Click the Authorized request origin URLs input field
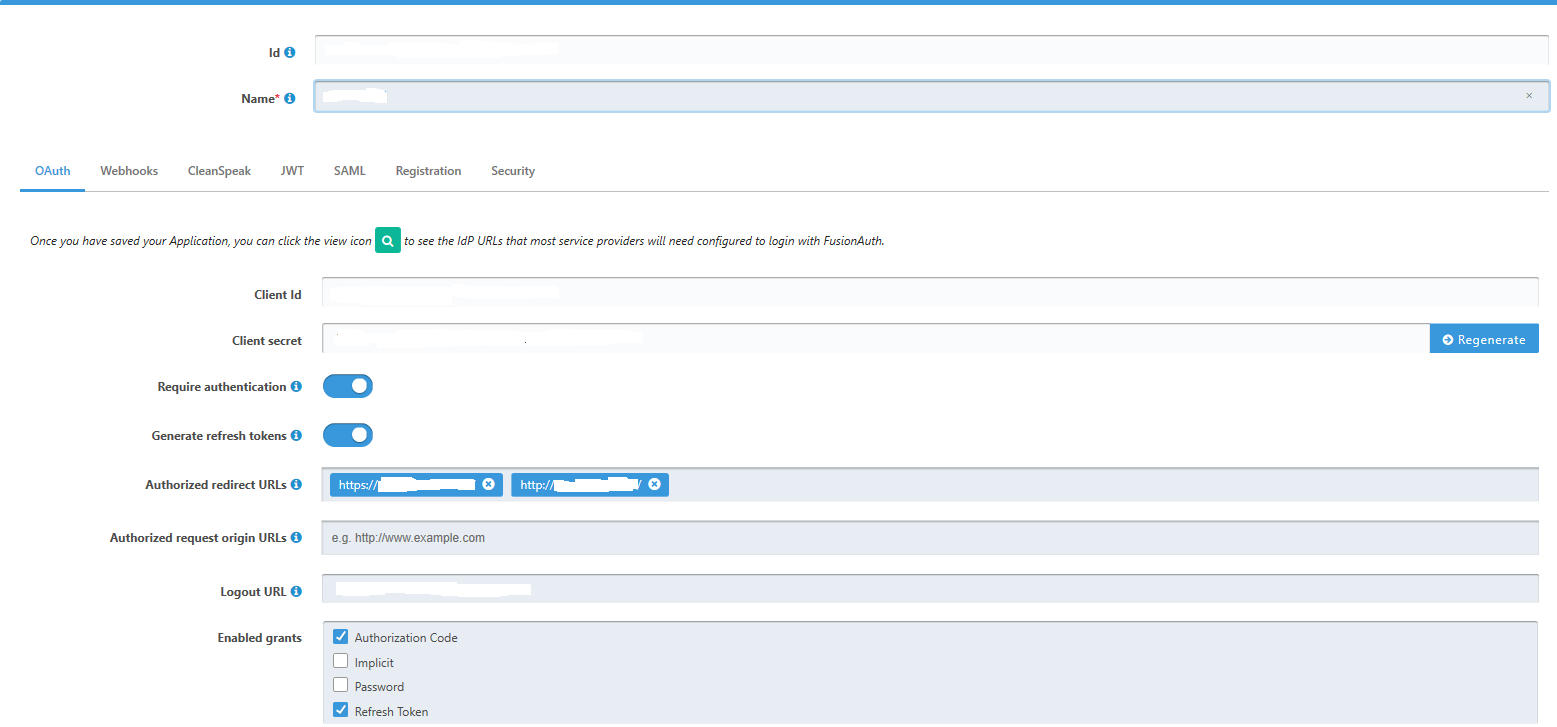This screenshot has height=727, width=1557. 700,537
